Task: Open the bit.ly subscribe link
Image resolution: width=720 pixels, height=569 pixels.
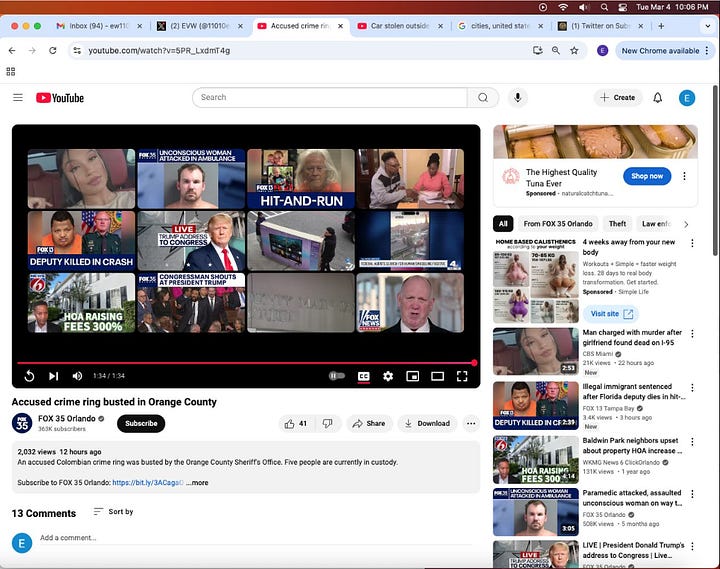Action: [147, 483]
